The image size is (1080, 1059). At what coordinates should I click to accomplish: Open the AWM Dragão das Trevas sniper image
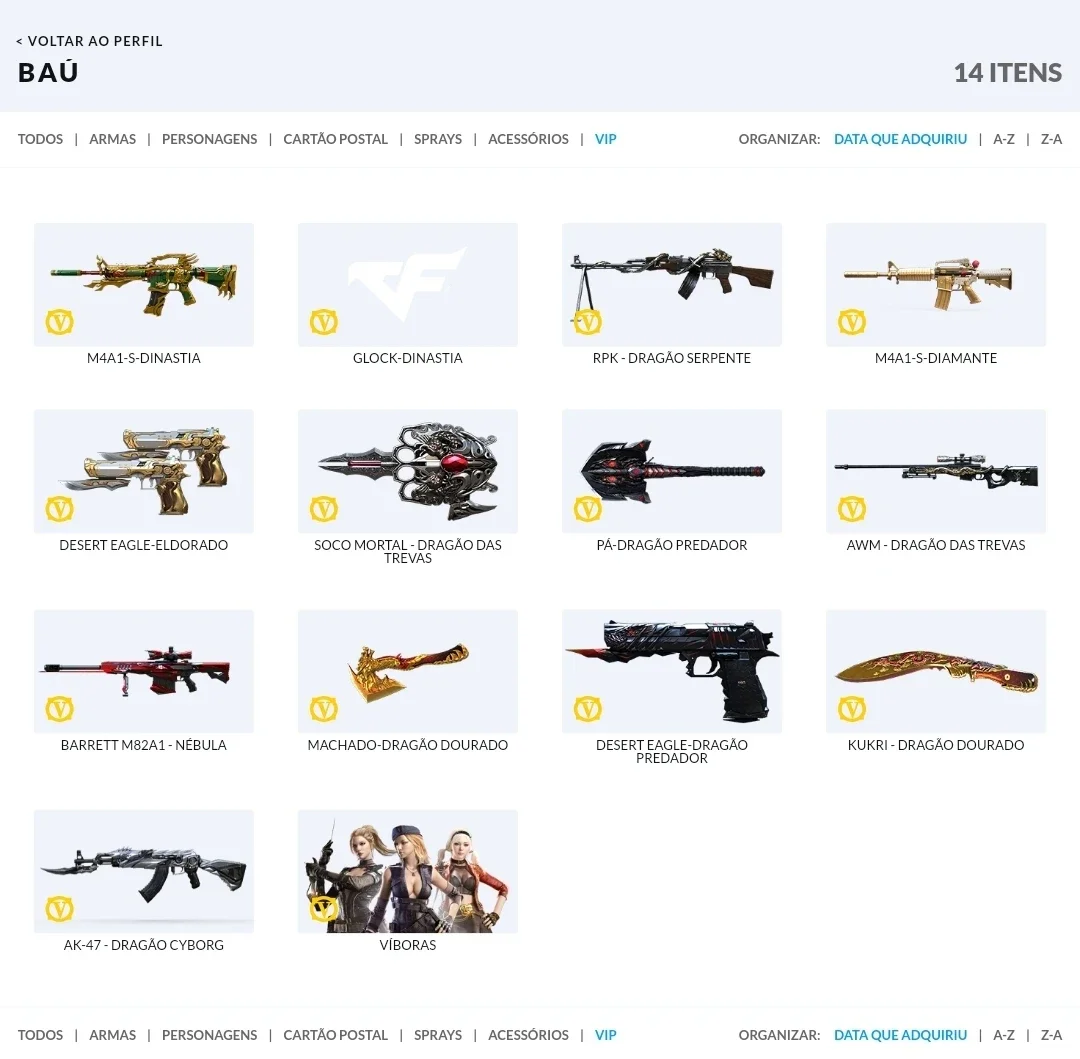[936, 472]
